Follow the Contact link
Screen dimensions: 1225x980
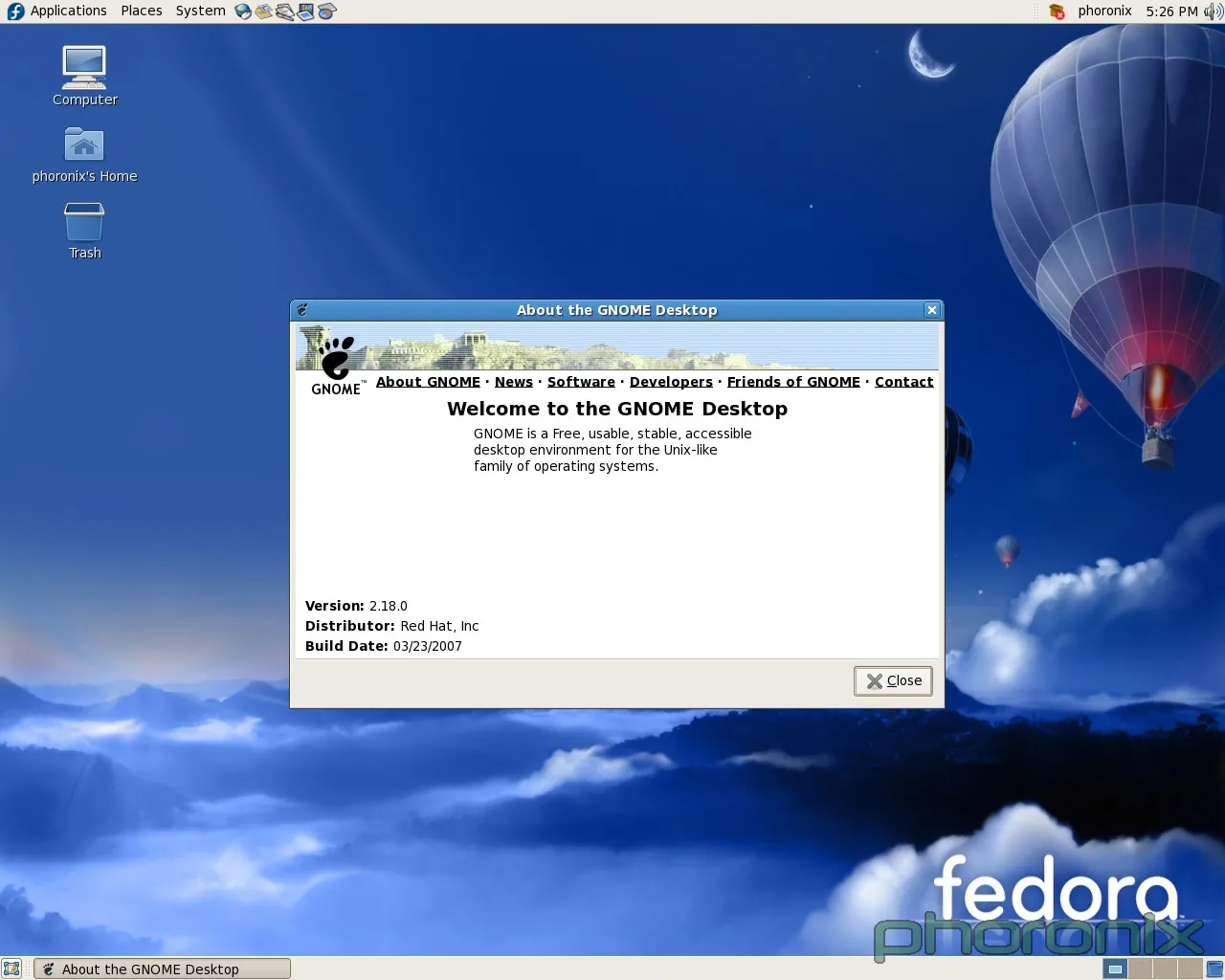[903, 382]
